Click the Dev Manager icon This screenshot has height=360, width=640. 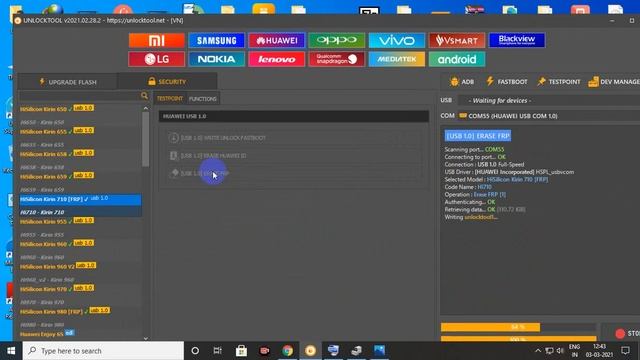click(593, 82)
